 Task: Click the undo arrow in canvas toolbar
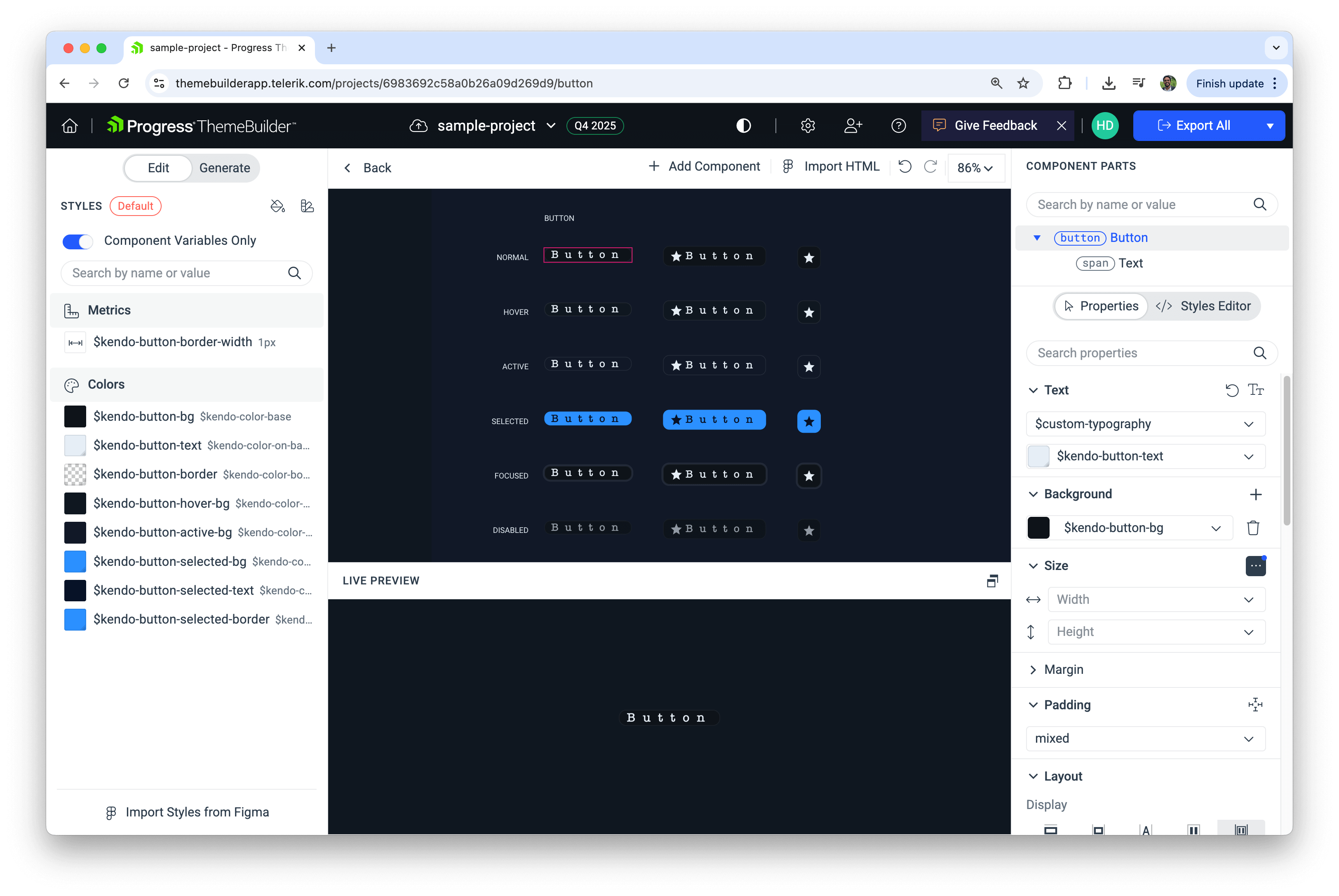pyautogui.click(x=904, y=167)
